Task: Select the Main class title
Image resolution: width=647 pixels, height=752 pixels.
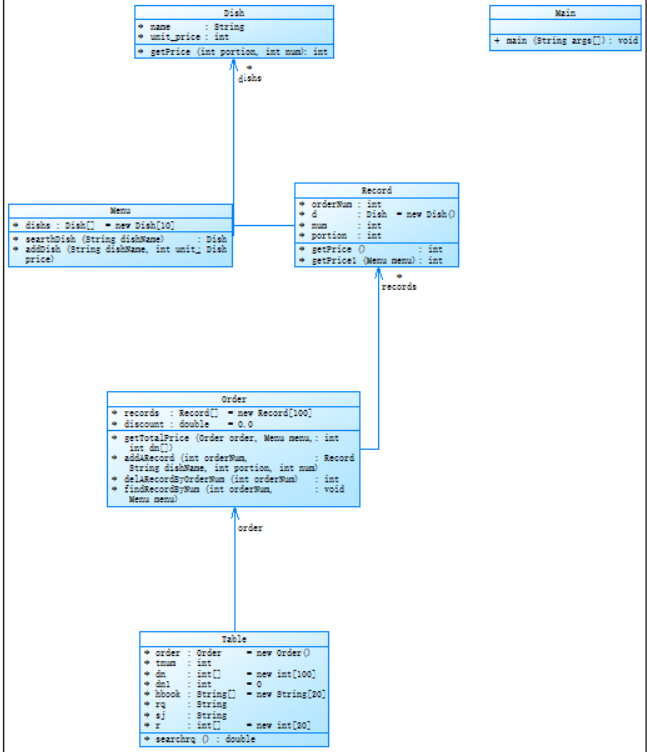Action: [x=565, y=13]
